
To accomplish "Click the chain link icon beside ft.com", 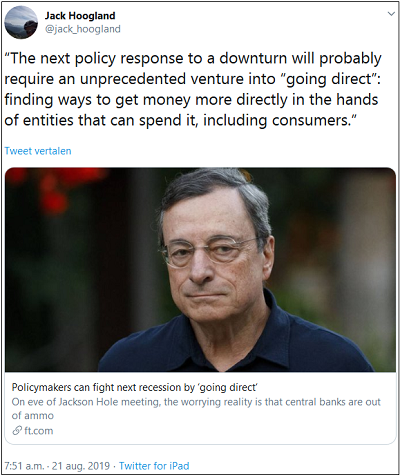I will [x=17, y=430].
